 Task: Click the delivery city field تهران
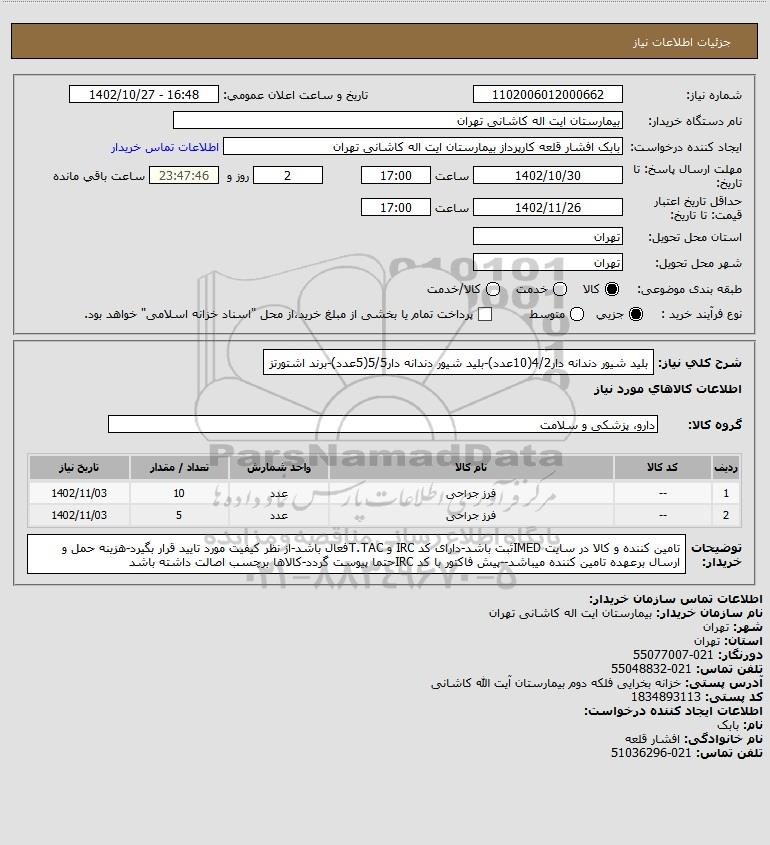[x=547, y=262]
